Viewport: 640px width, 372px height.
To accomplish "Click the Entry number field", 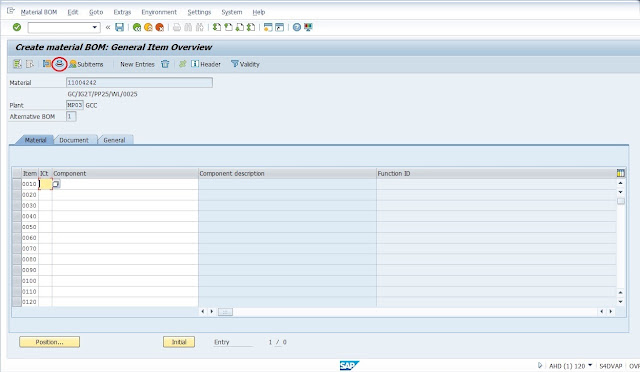I will click(233, 342).
